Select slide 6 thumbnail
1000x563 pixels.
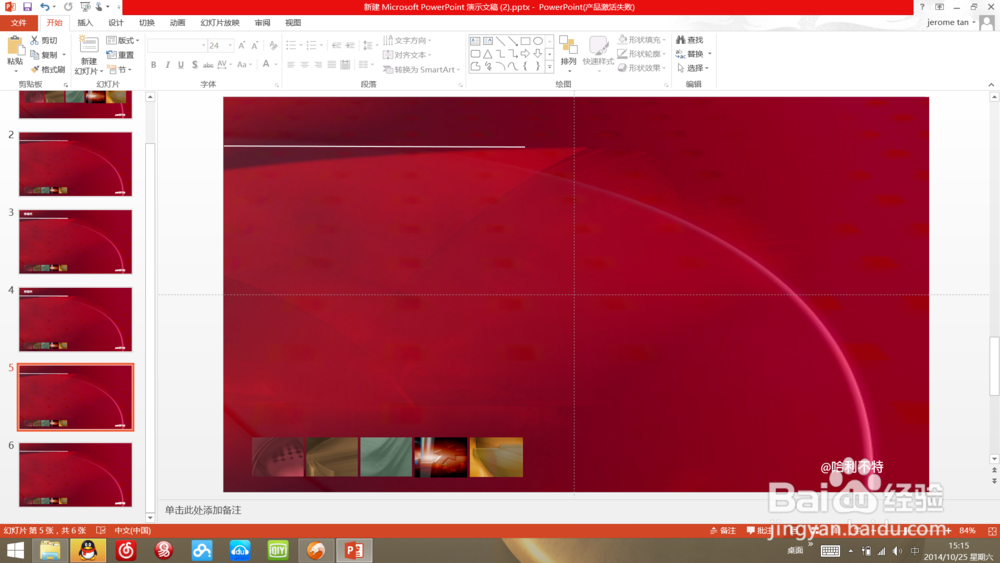pos(75,474)
